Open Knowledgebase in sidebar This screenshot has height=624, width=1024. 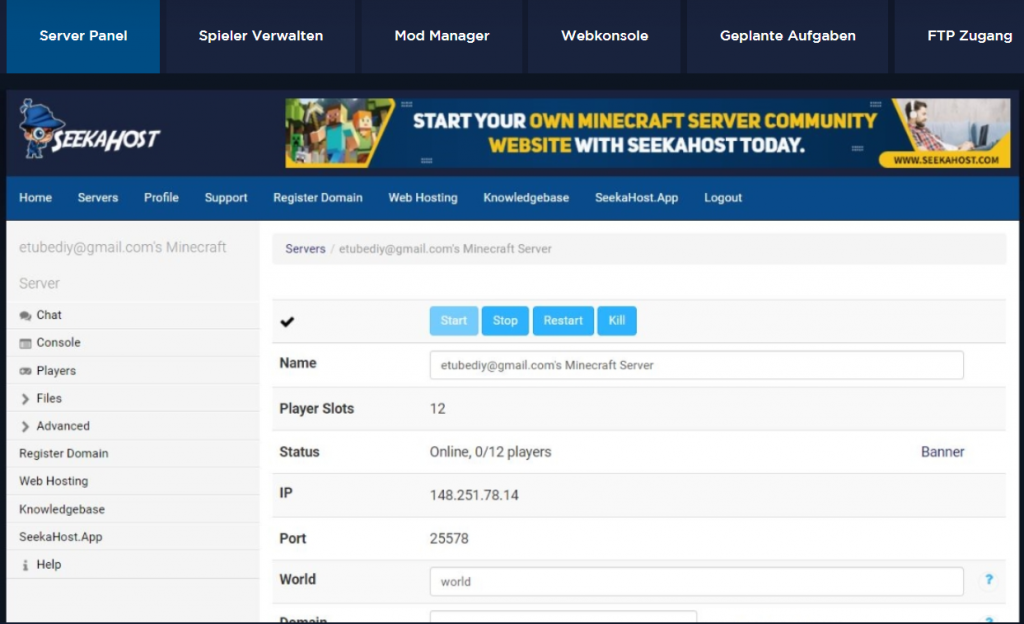(x=62, y=509)
